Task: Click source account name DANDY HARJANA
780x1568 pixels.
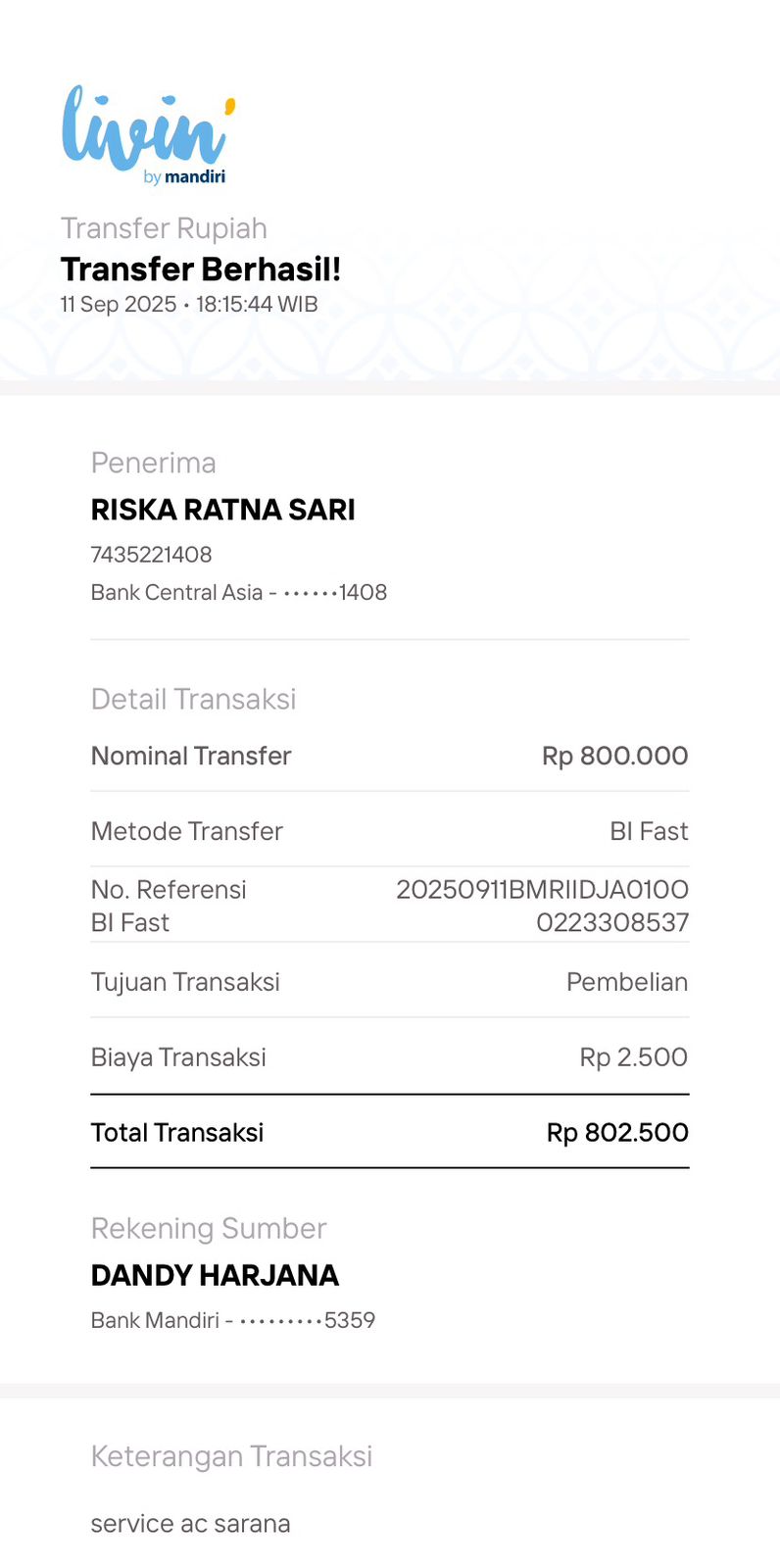Action: [215, 1275]
